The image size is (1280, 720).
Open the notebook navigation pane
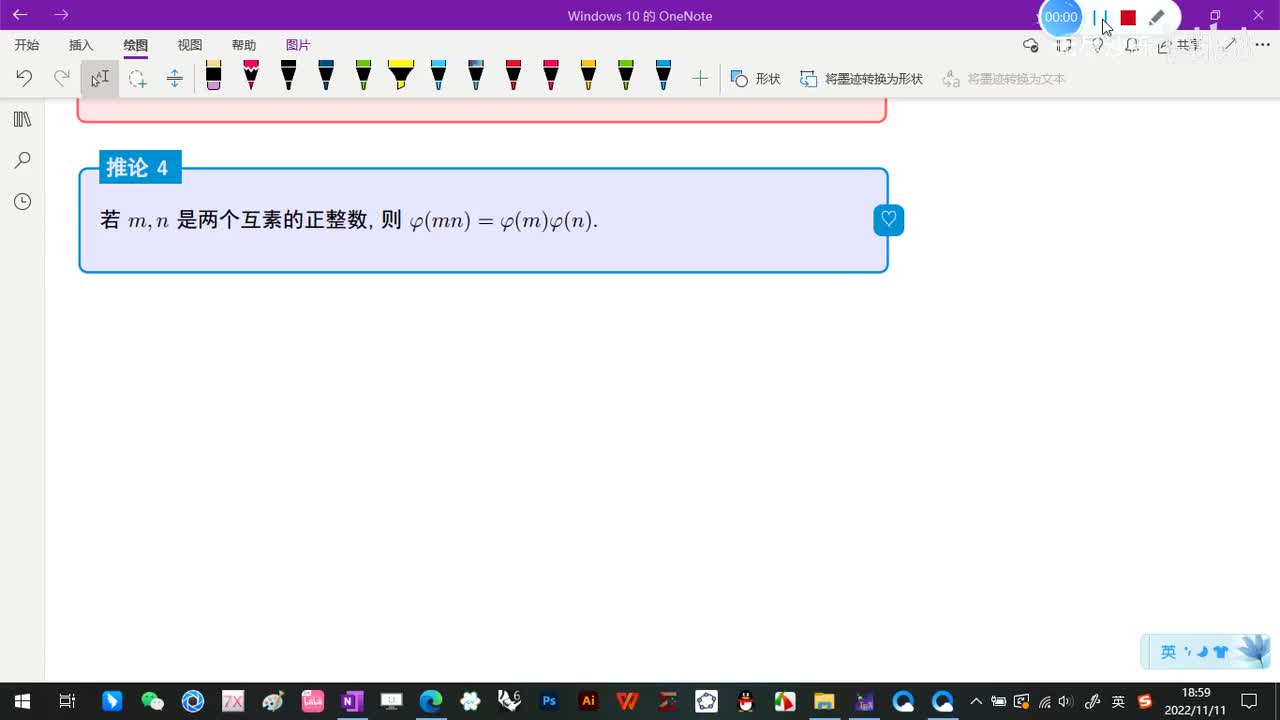[22, 119]
